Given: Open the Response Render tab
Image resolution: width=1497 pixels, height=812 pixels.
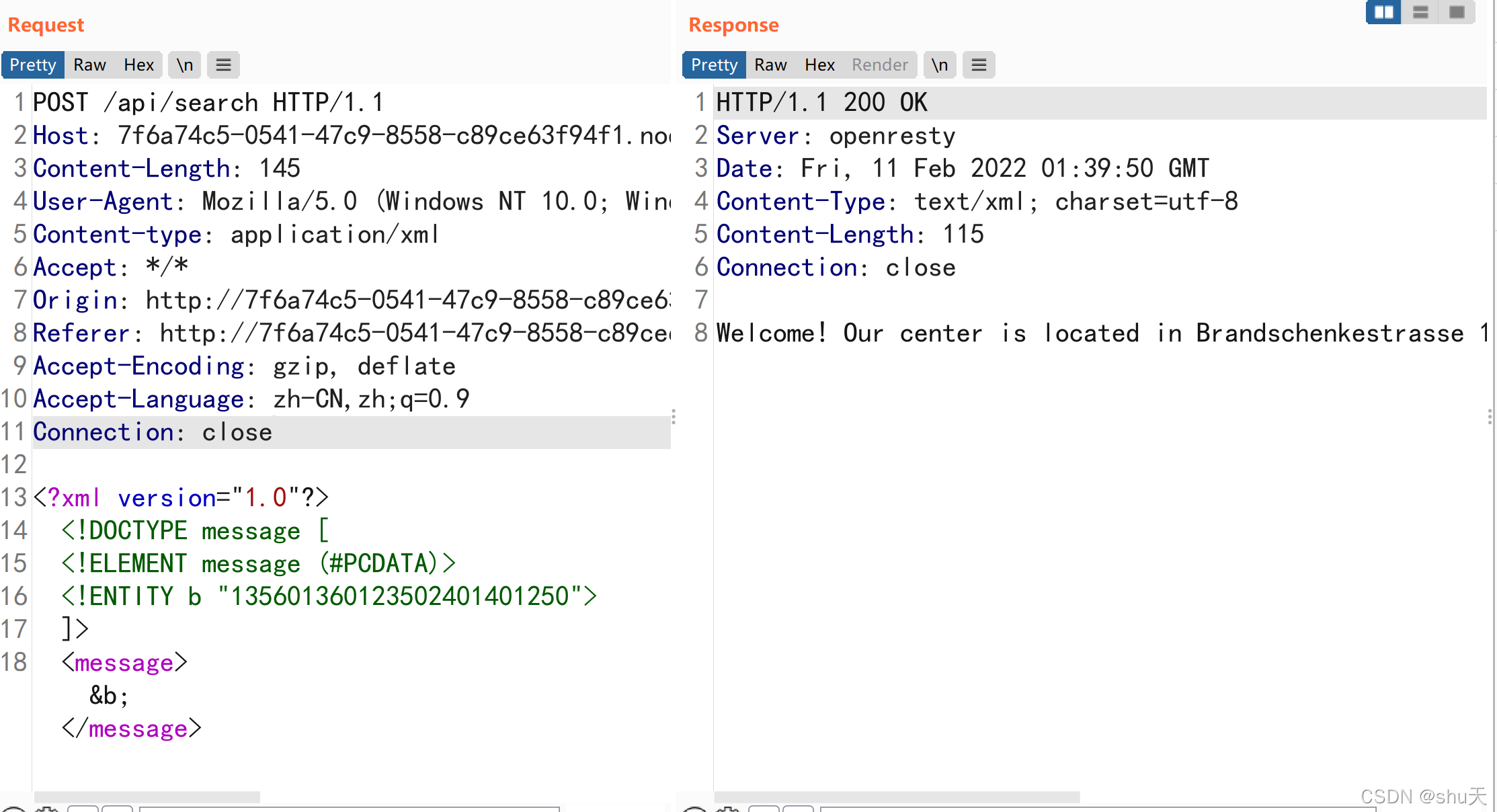Looking at the screenshot, I should tap(879, 65).
